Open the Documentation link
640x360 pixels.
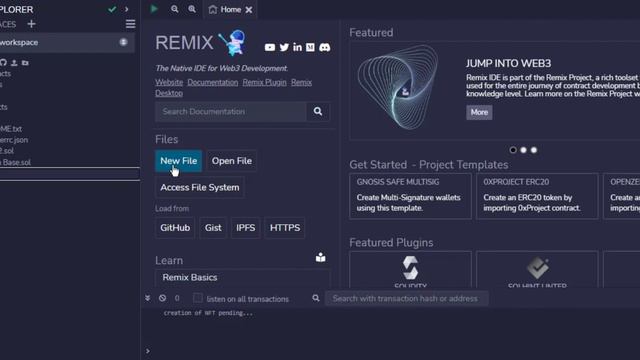click(x=213, y=82)
